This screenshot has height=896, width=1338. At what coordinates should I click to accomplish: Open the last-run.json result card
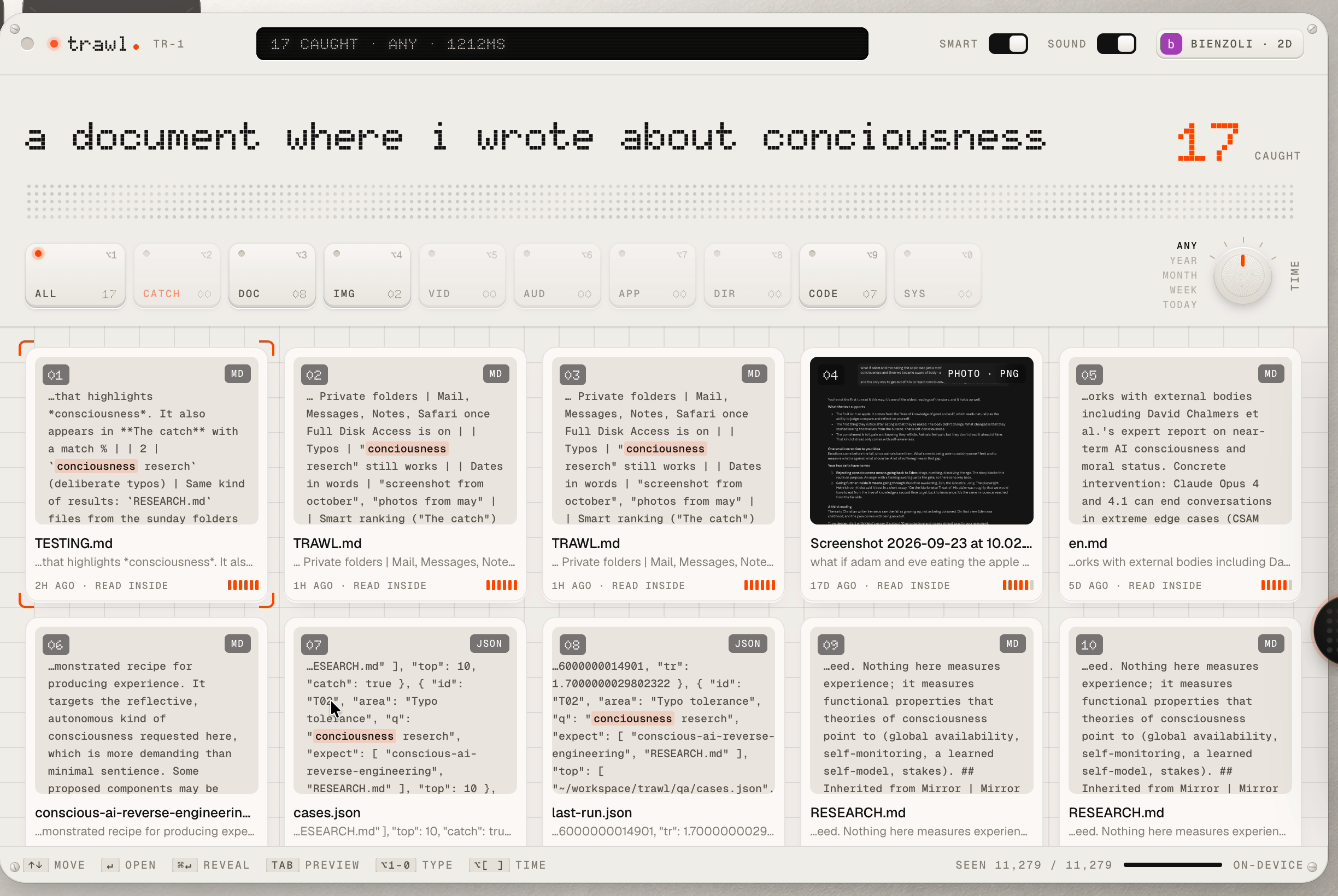pyautogui.click(x=663, y=733)
